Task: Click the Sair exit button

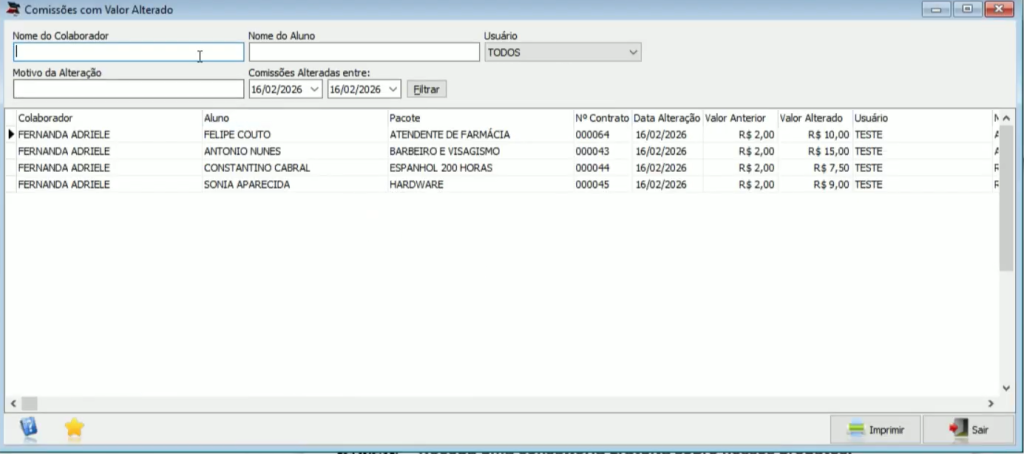Action: pos(968,430)
